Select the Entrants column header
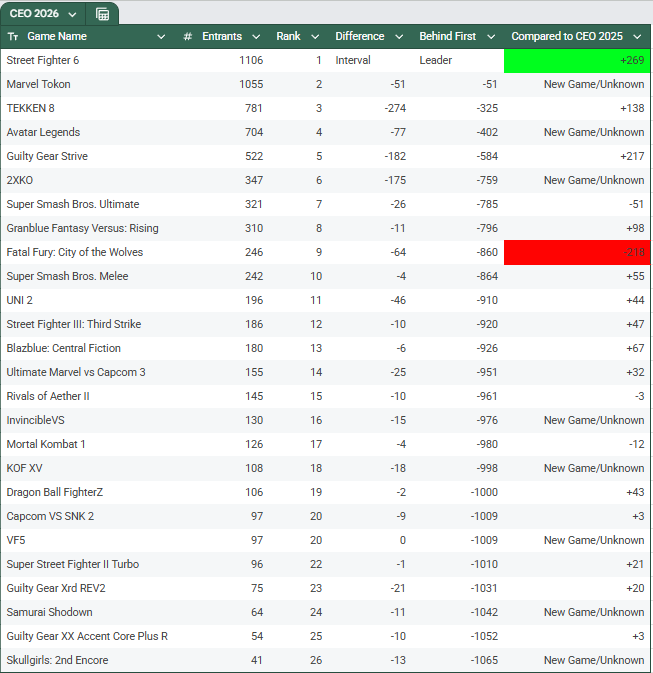The height and width of the screenshot is (673, 653). (x=222, y=36)
